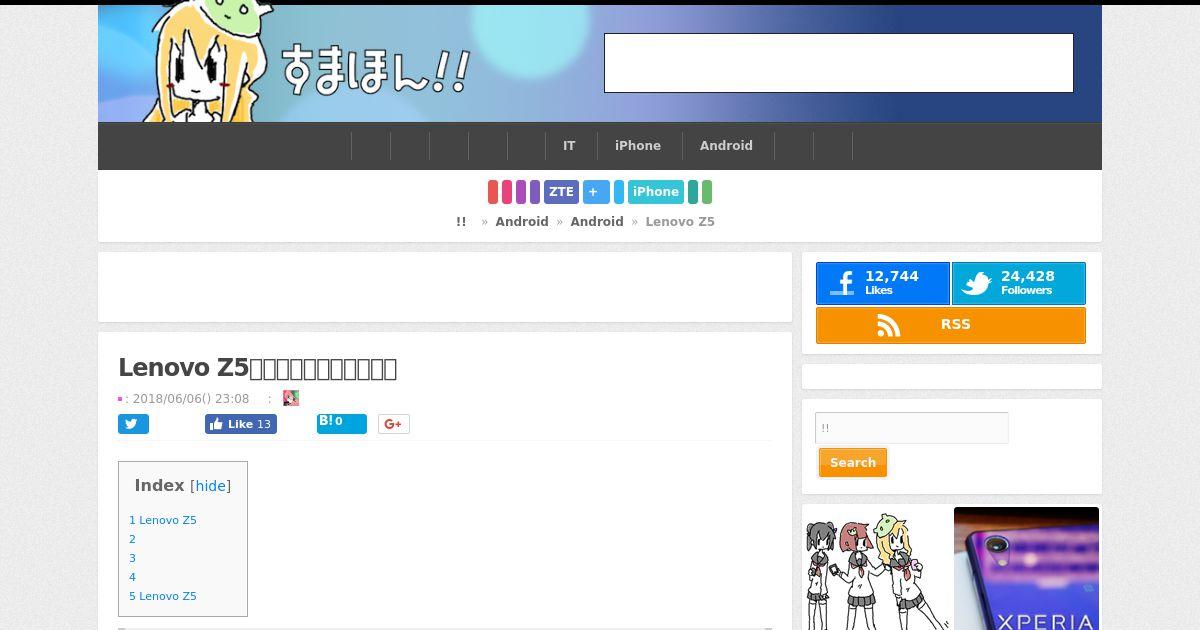
Task: Select the plus tag button
Action: (x=596, y=192)
